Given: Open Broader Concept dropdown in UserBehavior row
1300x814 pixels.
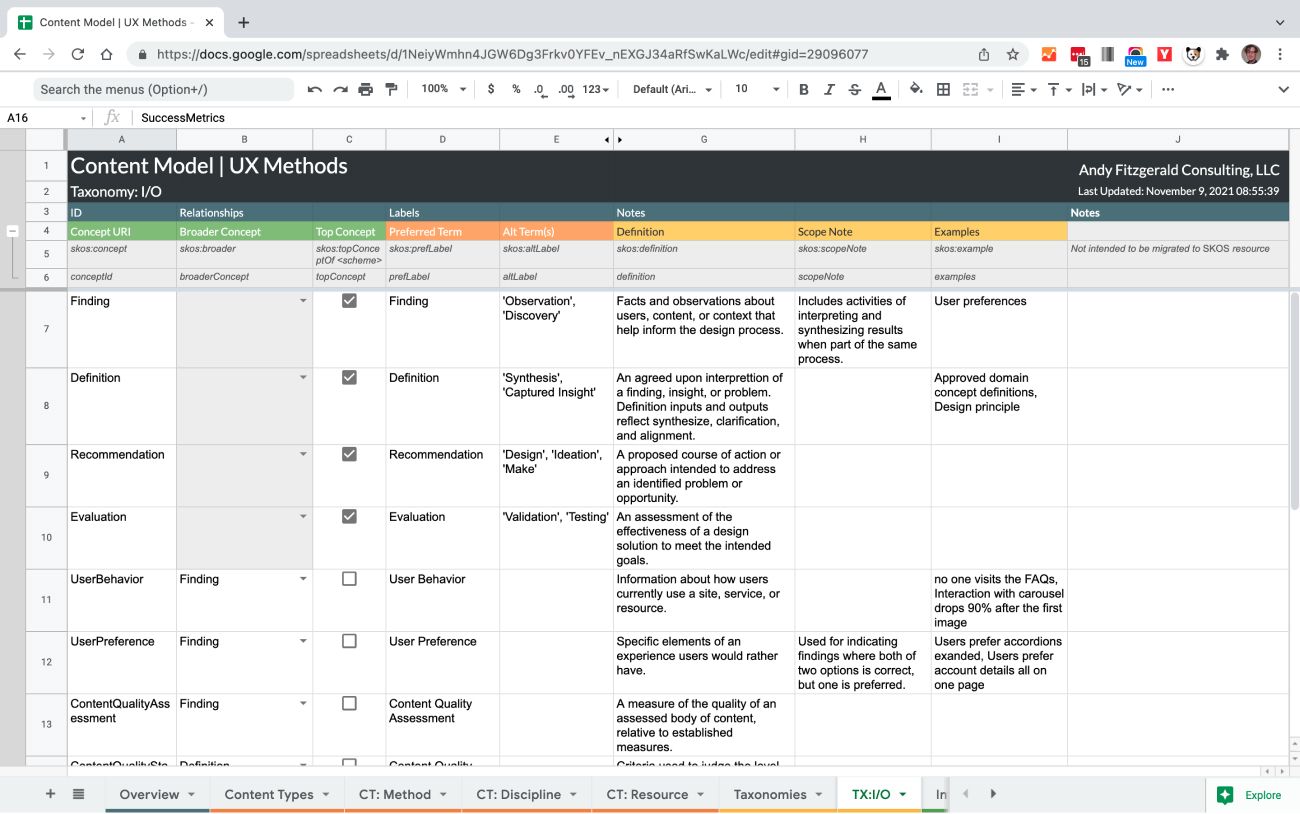Looking at the screenshot, I should (x=303, y=579).
